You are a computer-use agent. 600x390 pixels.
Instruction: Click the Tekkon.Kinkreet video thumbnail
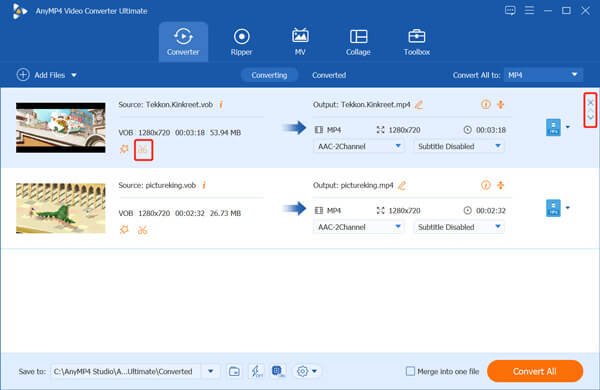click(x=61, y=127)
